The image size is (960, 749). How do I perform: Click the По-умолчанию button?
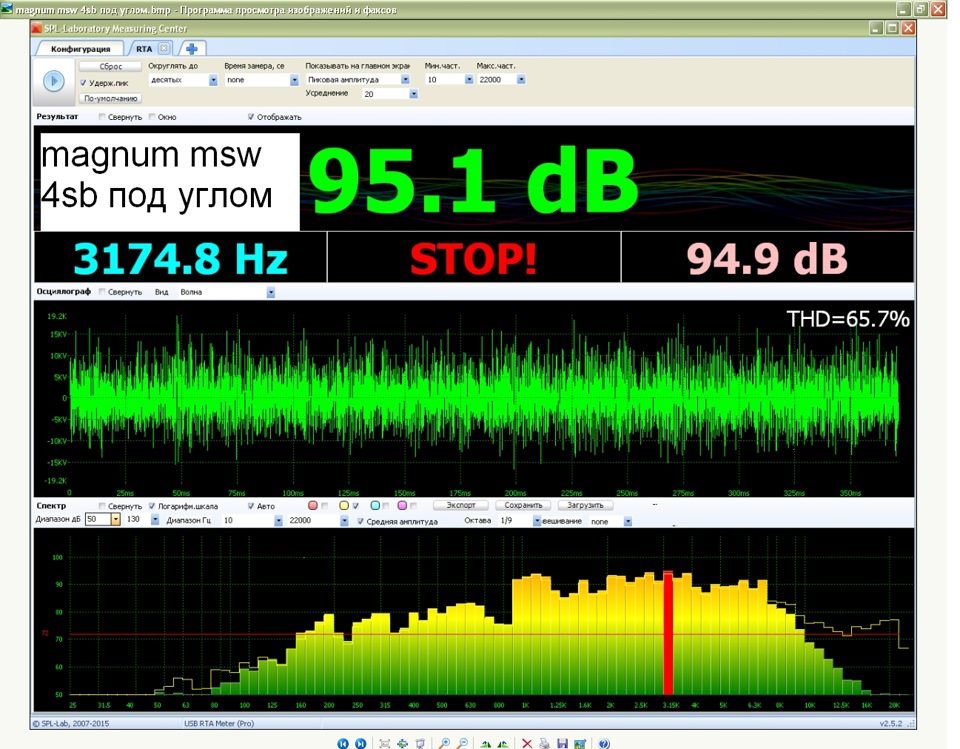[111, 98]
